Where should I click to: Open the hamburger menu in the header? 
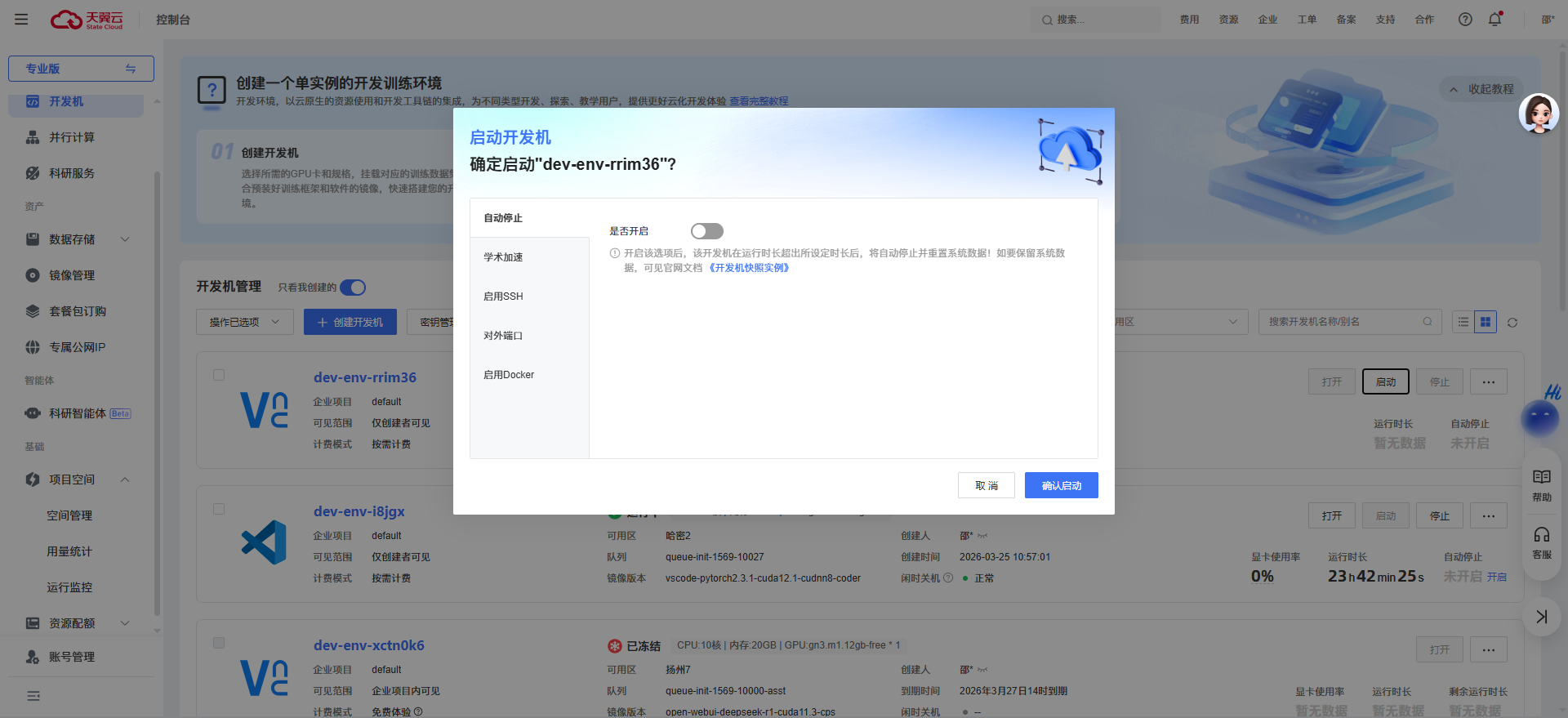tap(21, 20)
